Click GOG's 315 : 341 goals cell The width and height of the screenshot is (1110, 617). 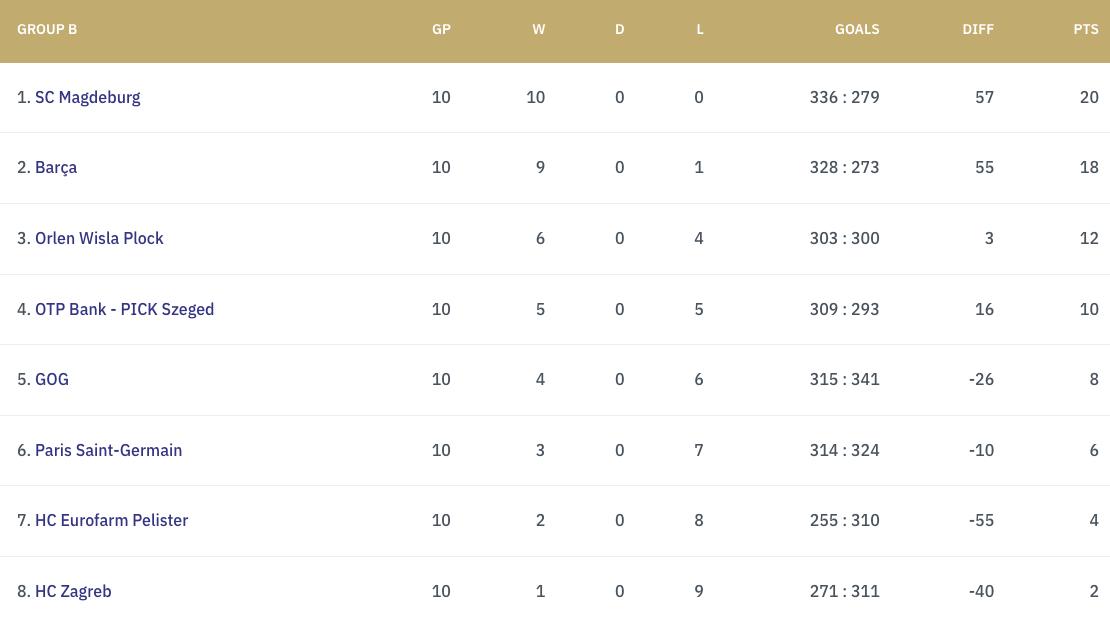[844, 379]
